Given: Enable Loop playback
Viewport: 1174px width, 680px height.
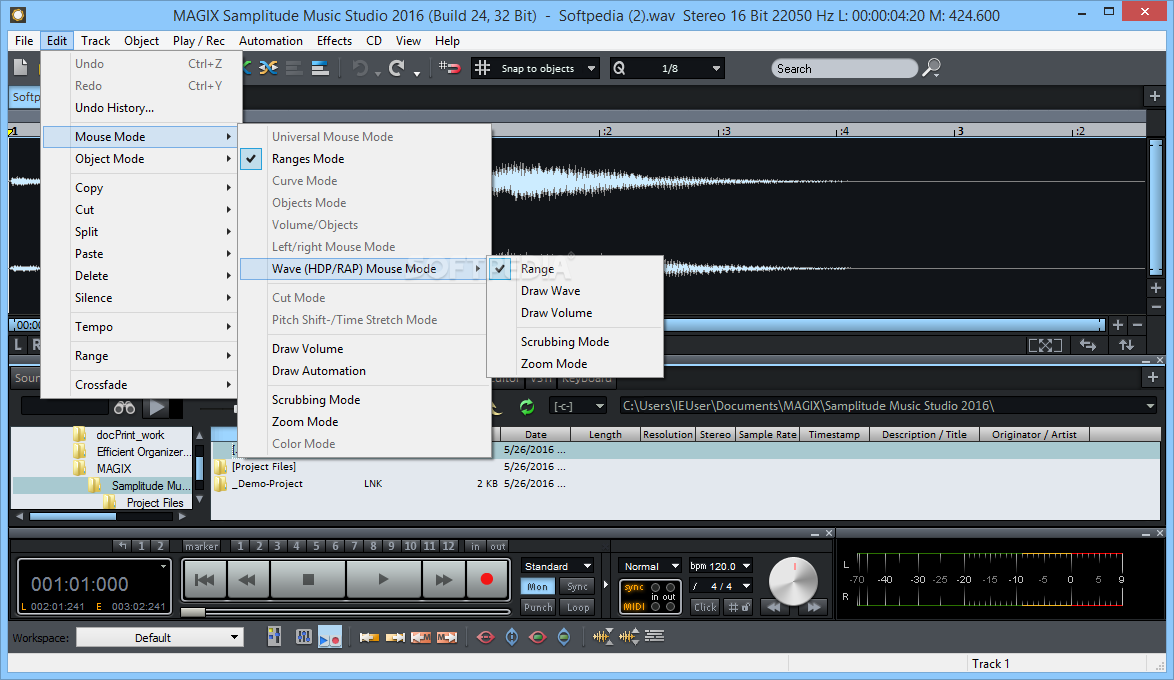Looking at the screenshot, I should point(577,607).
